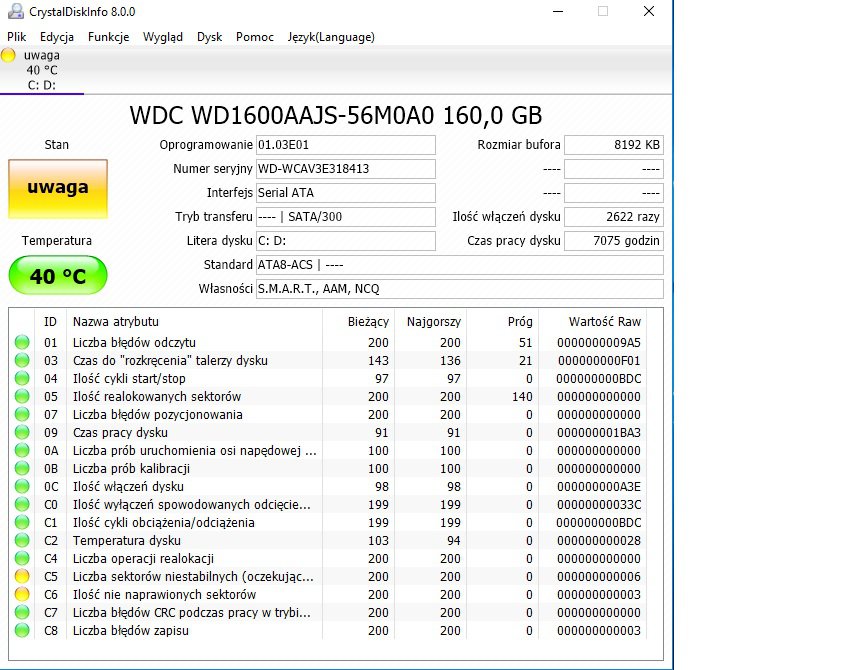The image size is (864, 670).
Task: Click the Tryb transferu field SATA/300
Action: tap(345, 217)
